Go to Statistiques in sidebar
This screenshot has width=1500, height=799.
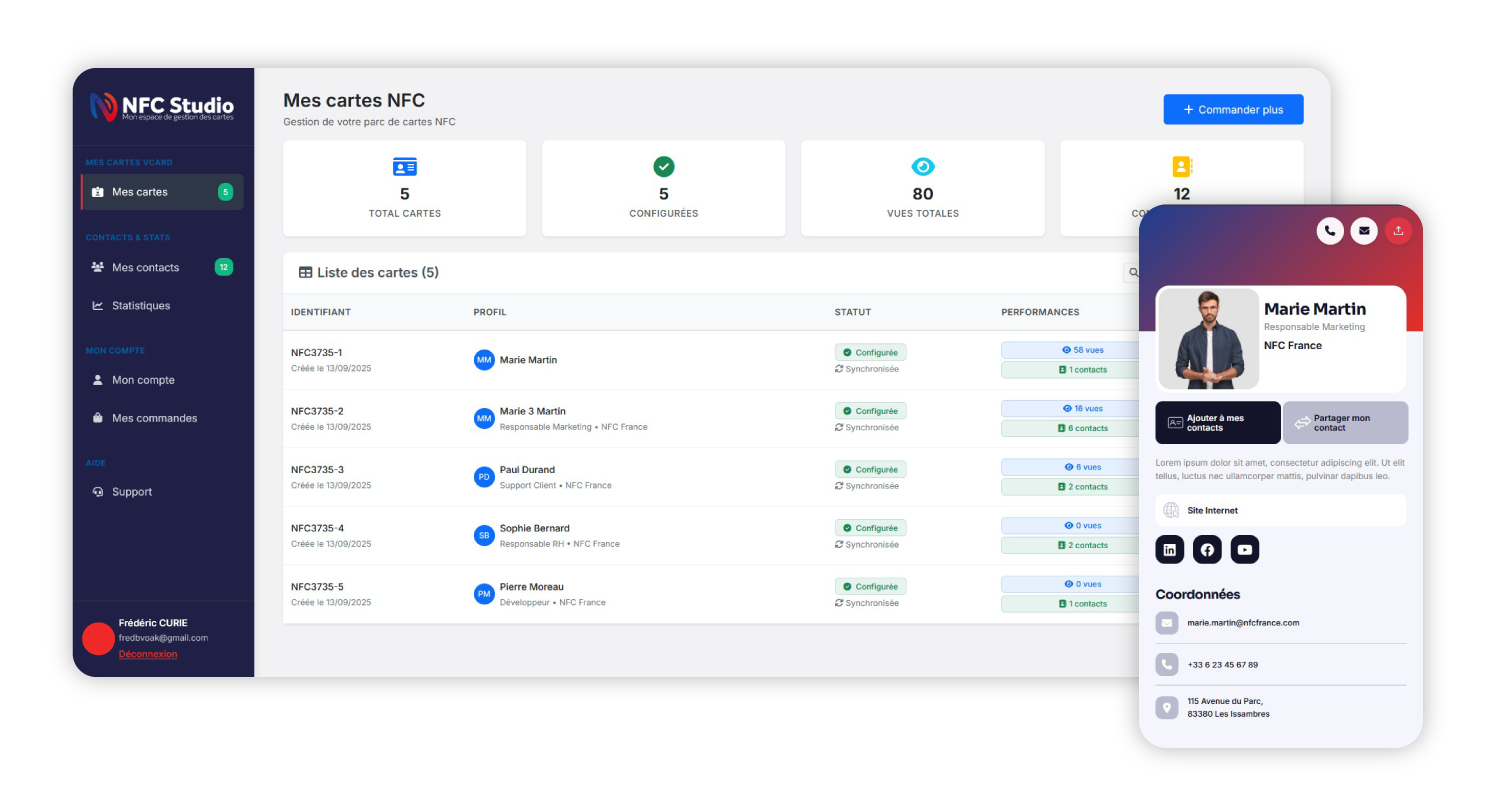[x=141, y=306]
